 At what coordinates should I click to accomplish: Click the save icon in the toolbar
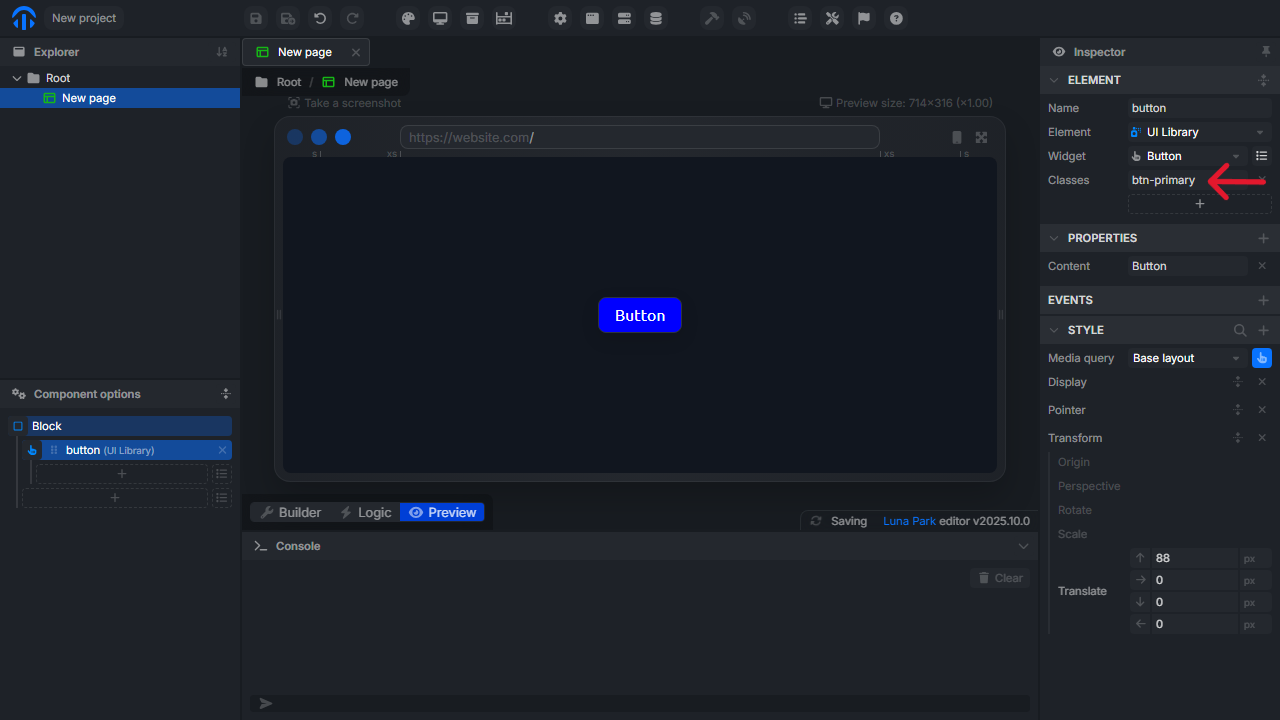coord(256,18)
